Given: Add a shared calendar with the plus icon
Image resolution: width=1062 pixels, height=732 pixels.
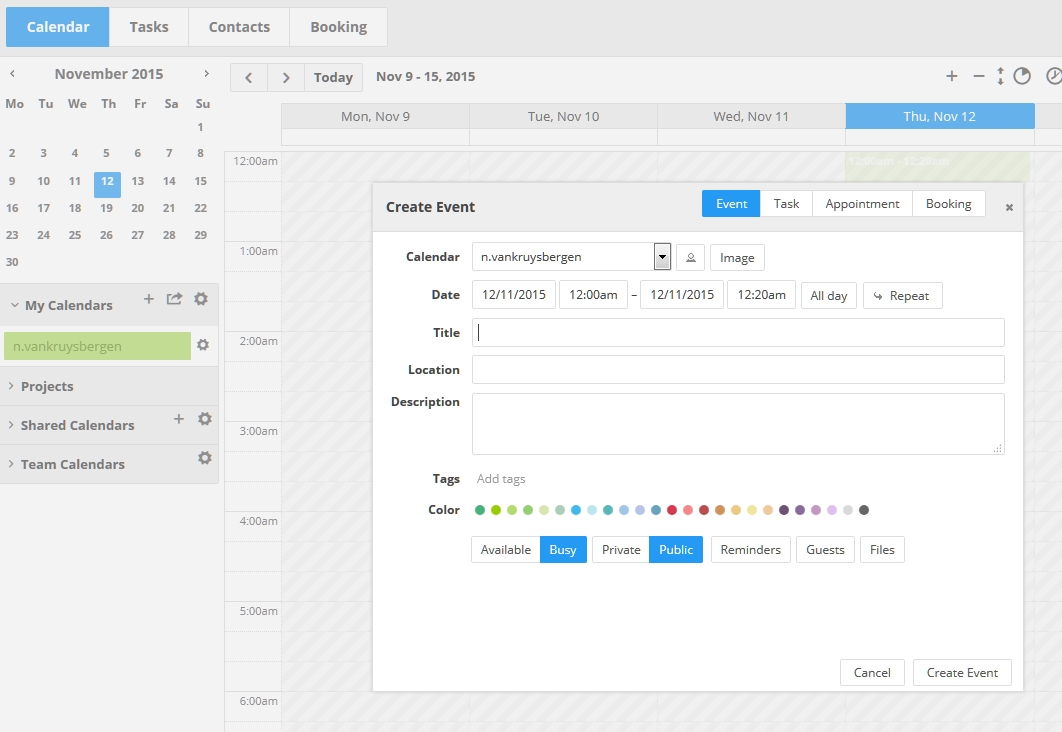Looking at the screenshot, I should [x=179, y=419].
